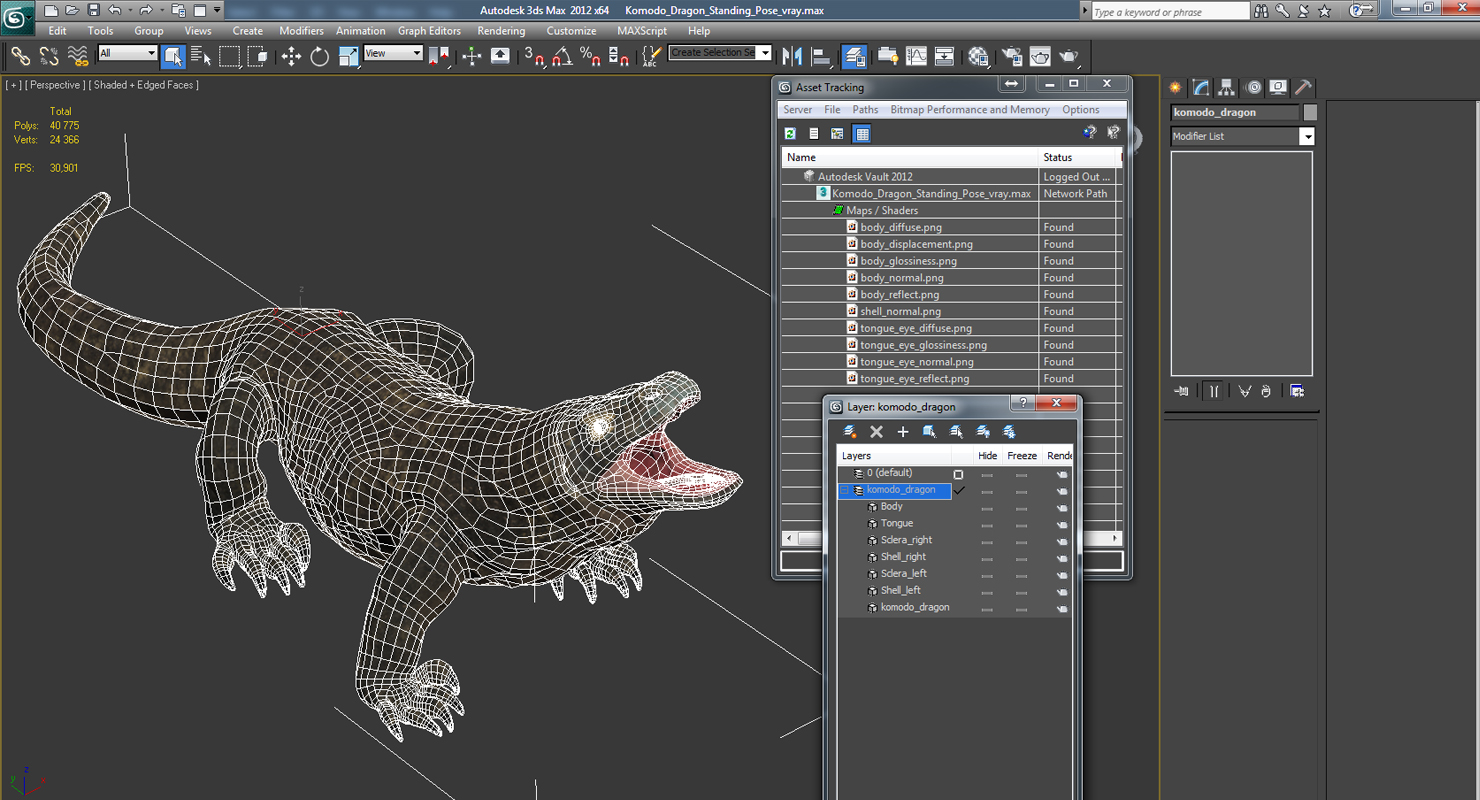Open Quick Access toolbar customize arrow
The image size is (1480, 800).
click(x=217, y=10)
